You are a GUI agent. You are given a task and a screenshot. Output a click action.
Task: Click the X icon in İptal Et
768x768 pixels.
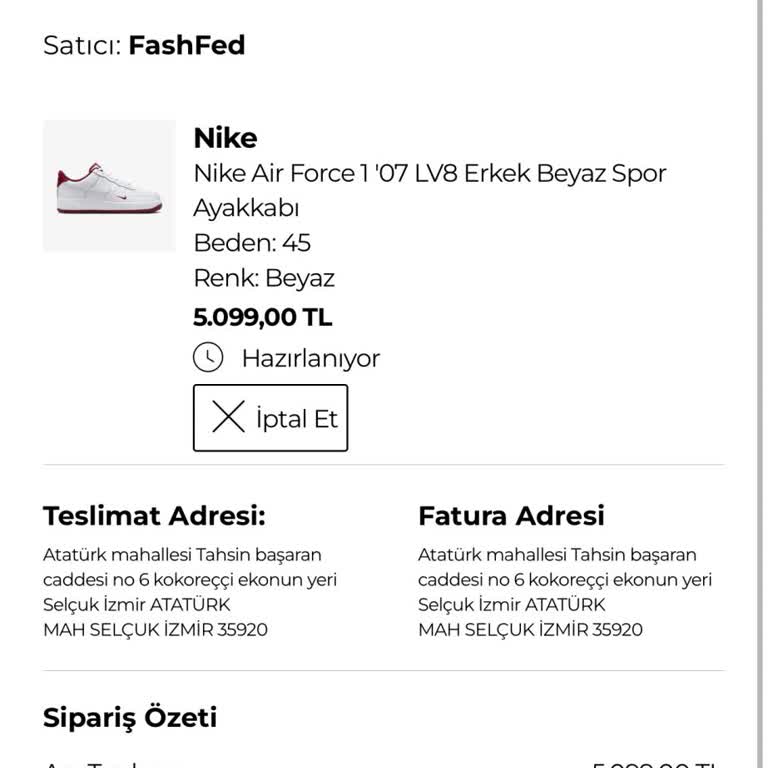(x=228, y=418)
